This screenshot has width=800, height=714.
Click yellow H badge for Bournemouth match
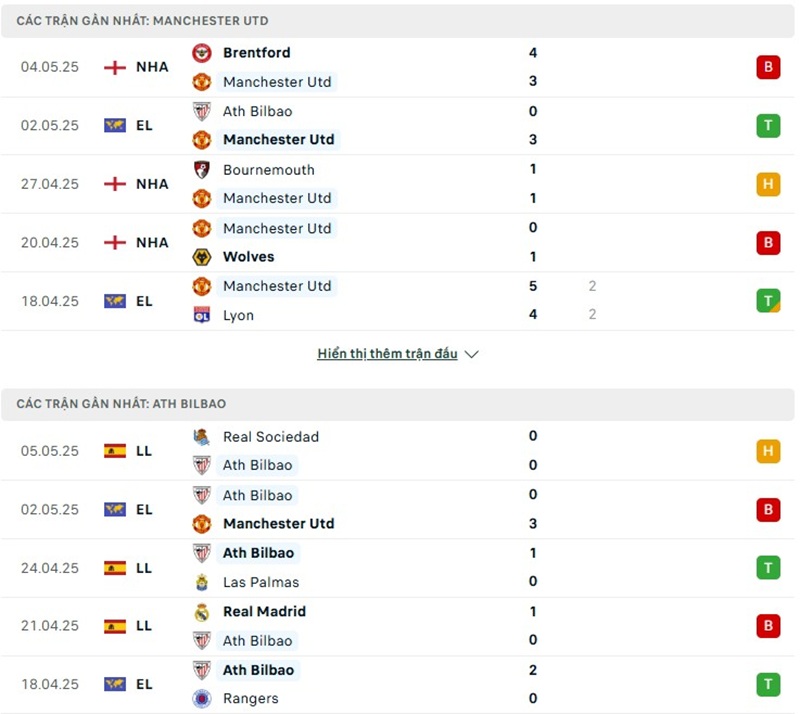pyautogui.click(x=768, y=184)
